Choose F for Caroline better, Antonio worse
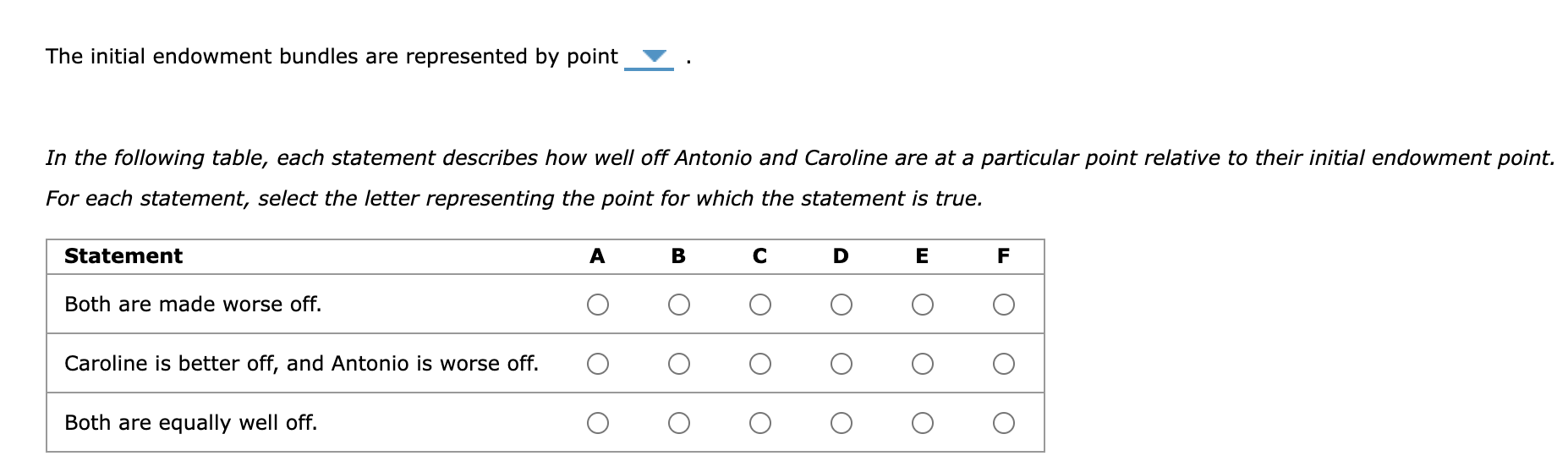This screenshot has width=1568, height=467. tap(1004, 364)
